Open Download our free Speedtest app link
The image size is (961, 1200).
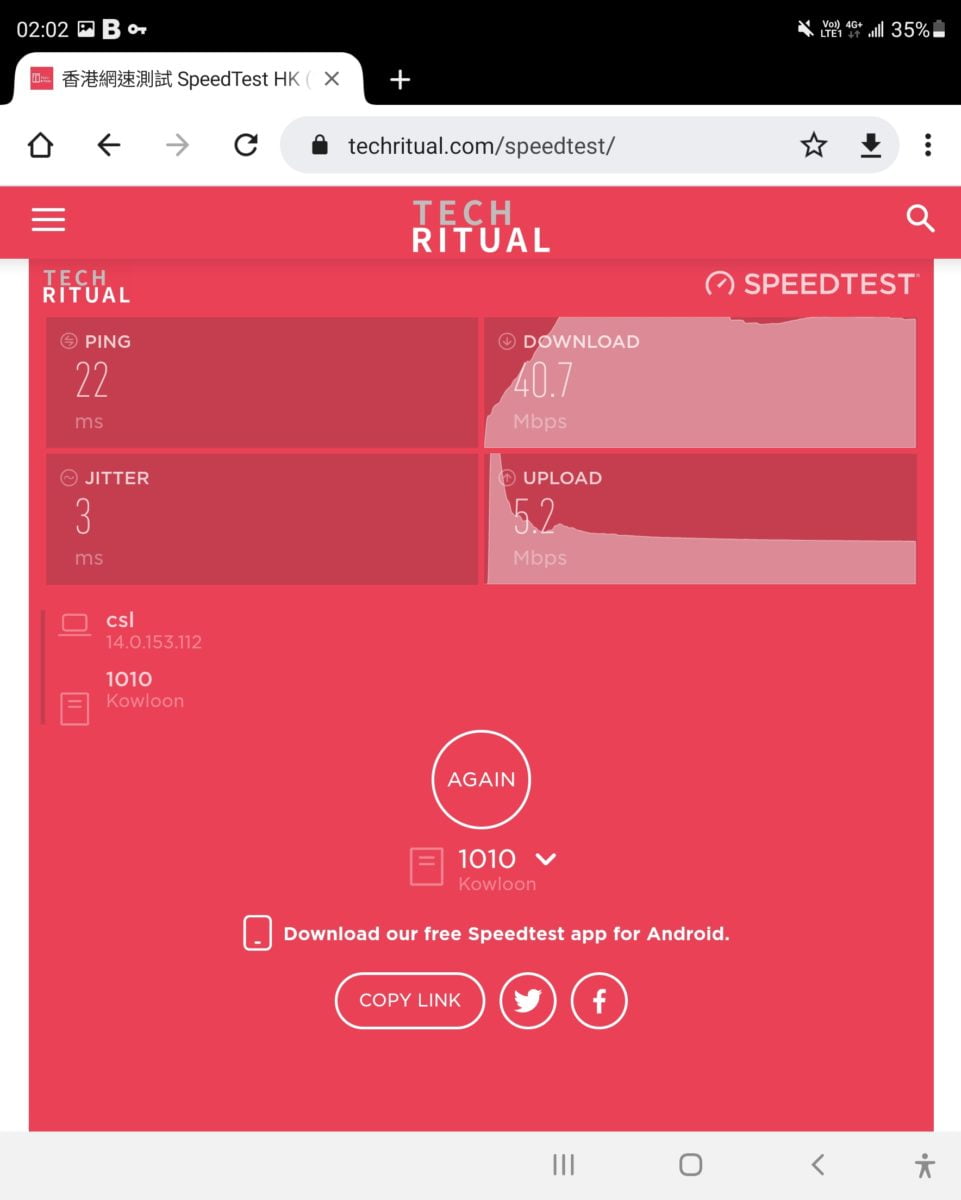tap(506, 934)
